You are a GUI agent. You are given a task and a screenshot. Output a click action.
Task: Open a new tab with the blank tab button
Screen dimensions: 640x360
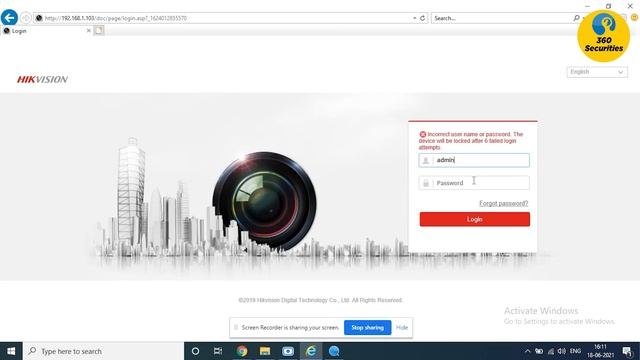pyautogui.click(x=99, y=31)
